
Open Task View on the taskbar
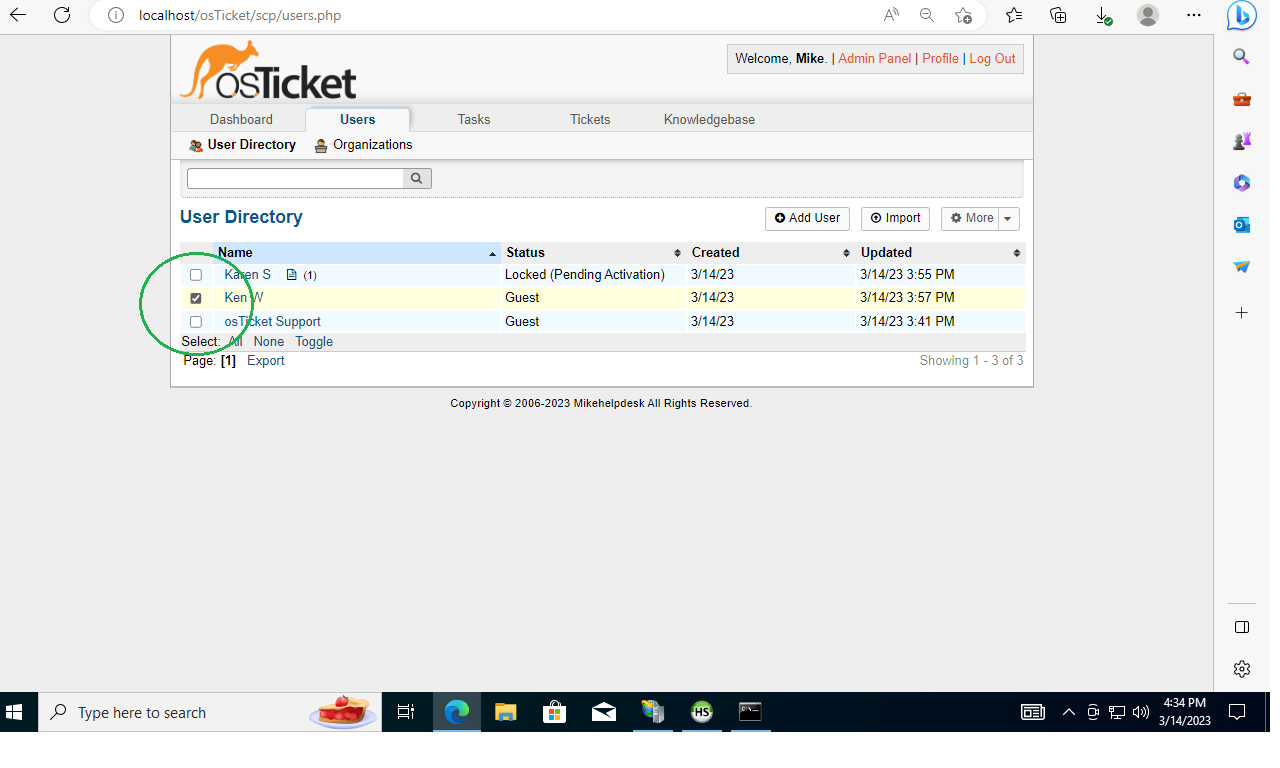click(x=405, y=712)
